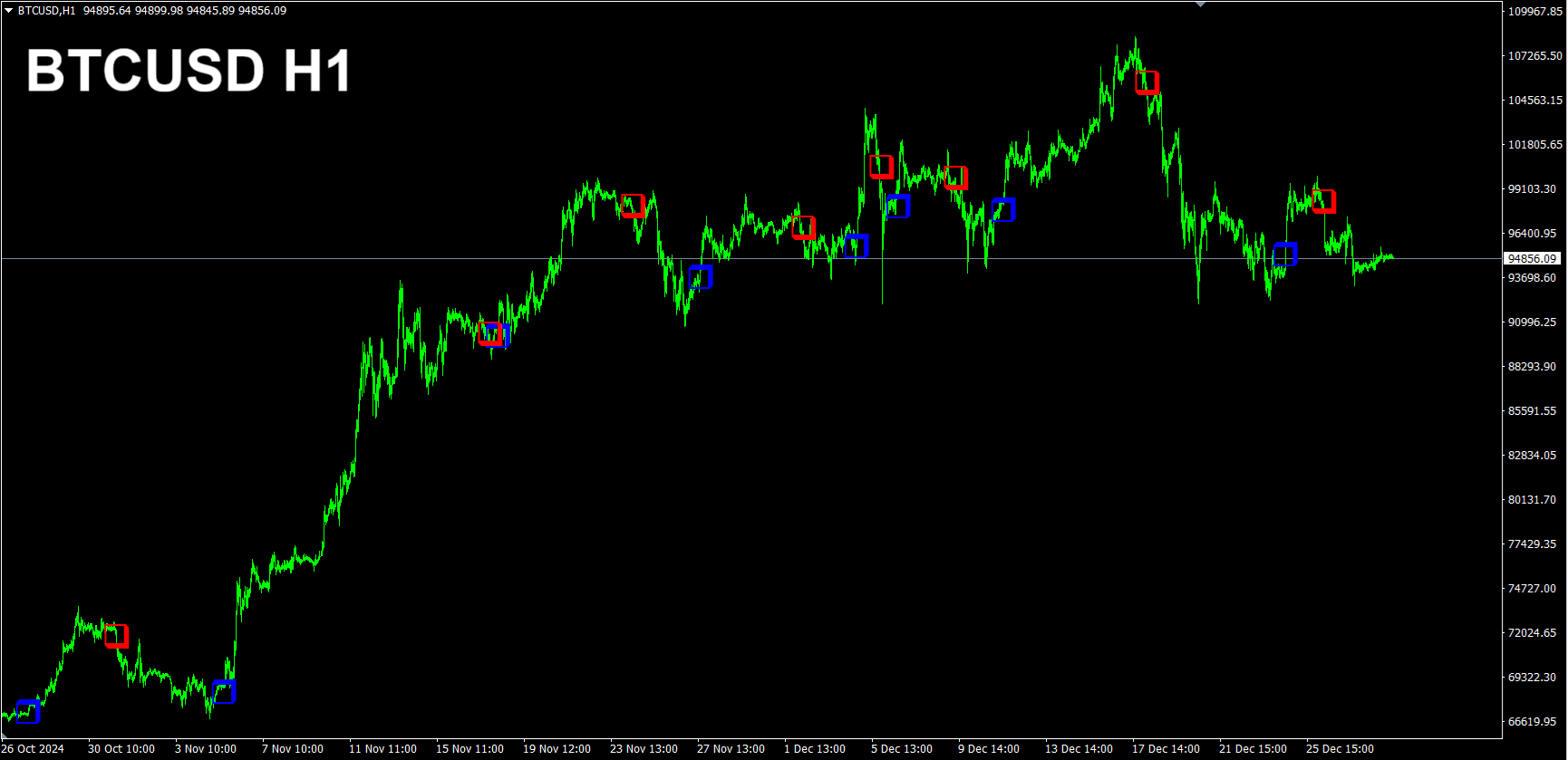
Task: Select the red signal marker near 25 Dec
Action: coord(1324,201)
